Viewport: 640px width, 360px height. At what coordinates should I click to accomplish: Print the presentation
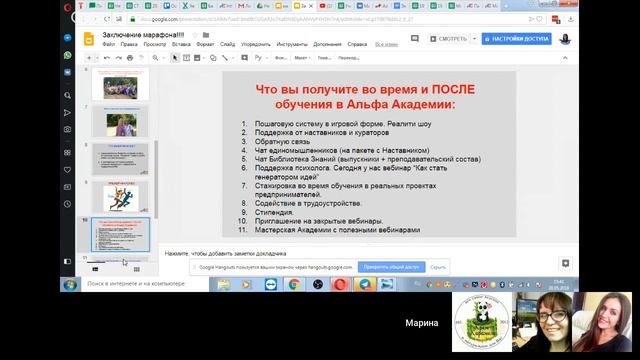click(x=130, y=58)
